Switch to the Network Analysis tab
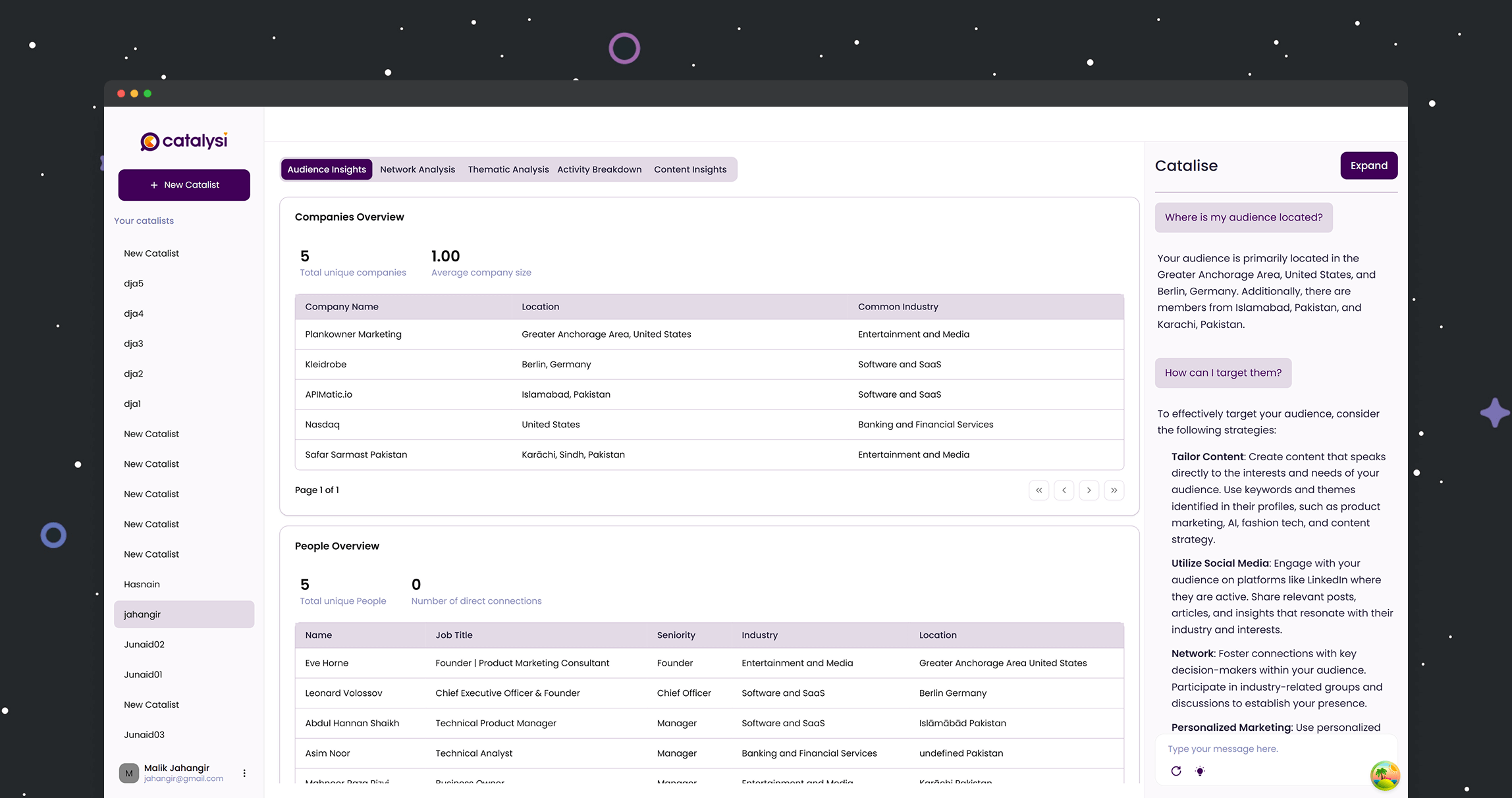Viewport: 1512px width, 798px height. pyautogui.click(x=418, y=169)
